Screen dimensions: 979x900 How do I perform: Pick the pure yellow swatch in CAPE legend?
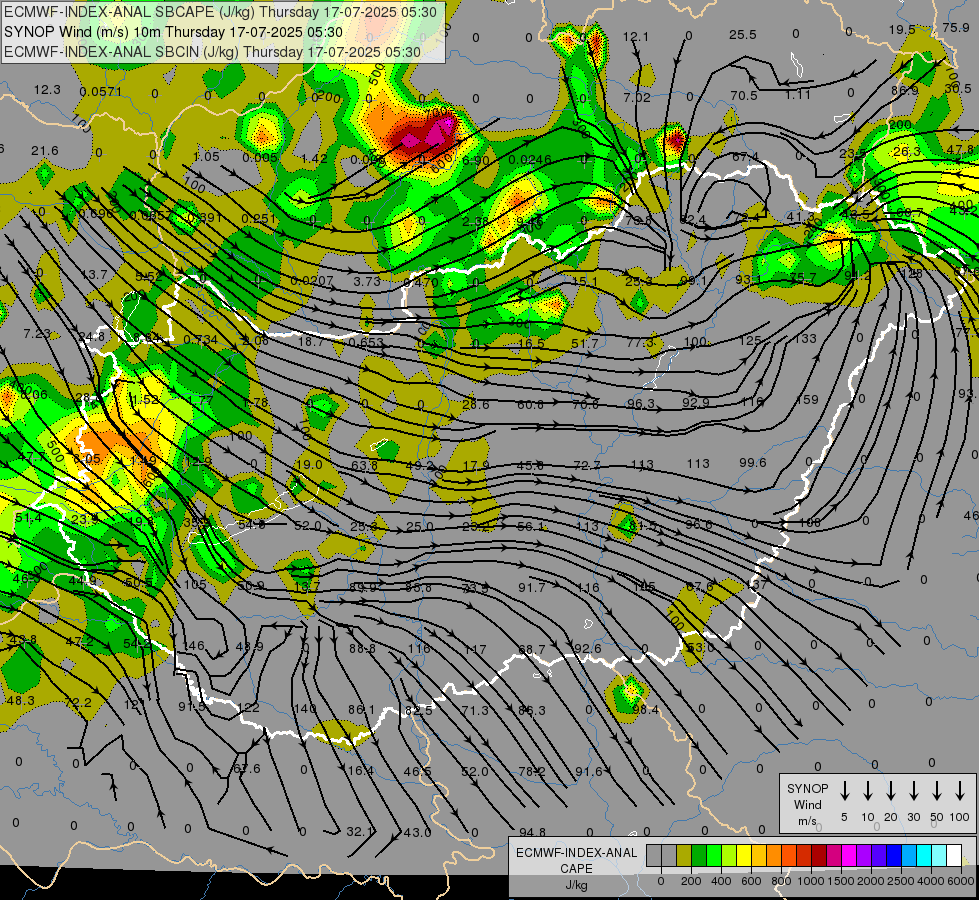tap(744, 856)
